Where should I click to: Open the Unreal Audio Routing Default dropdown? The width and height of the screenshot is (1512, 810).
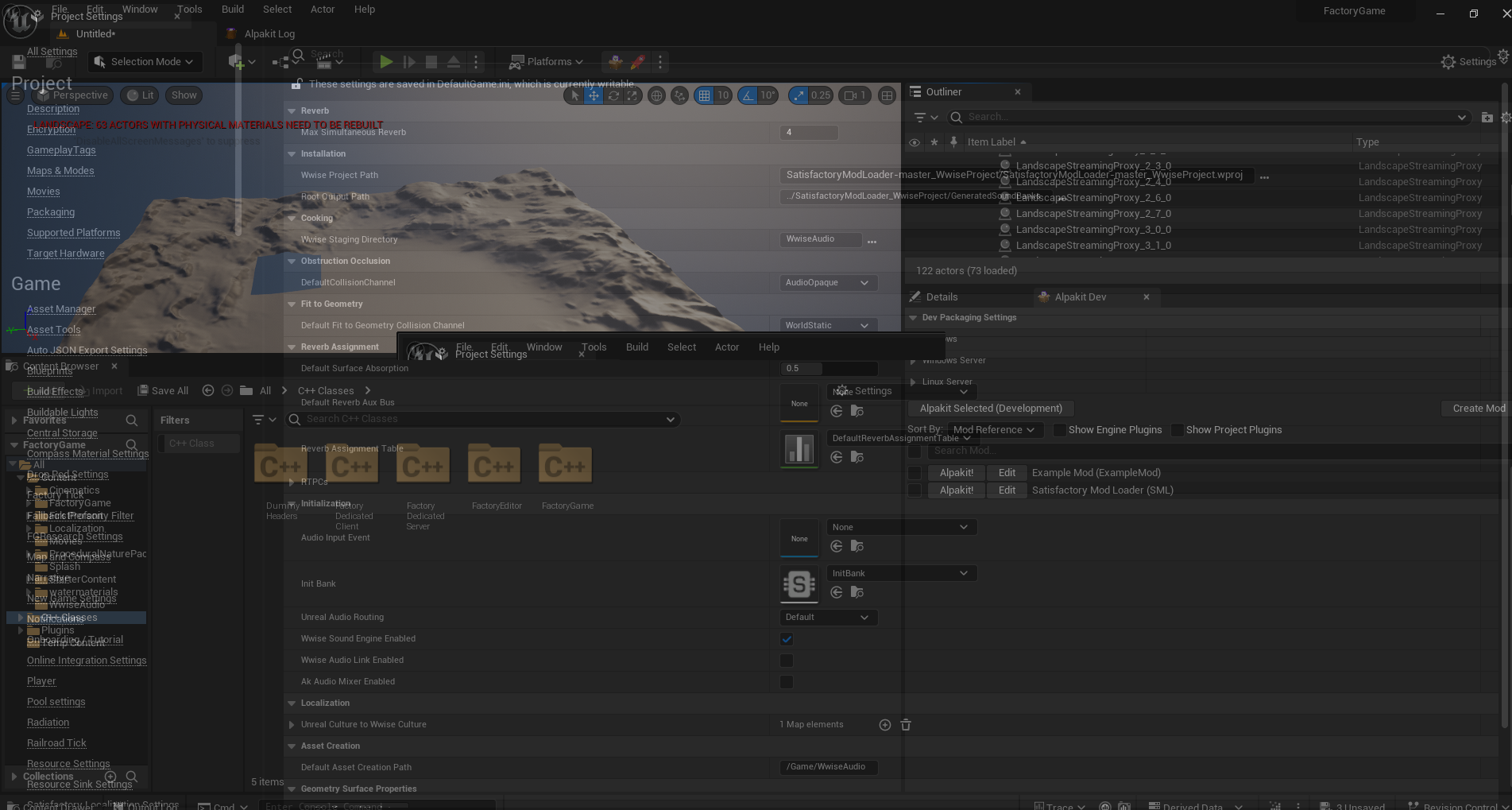(x=827, y=618)
